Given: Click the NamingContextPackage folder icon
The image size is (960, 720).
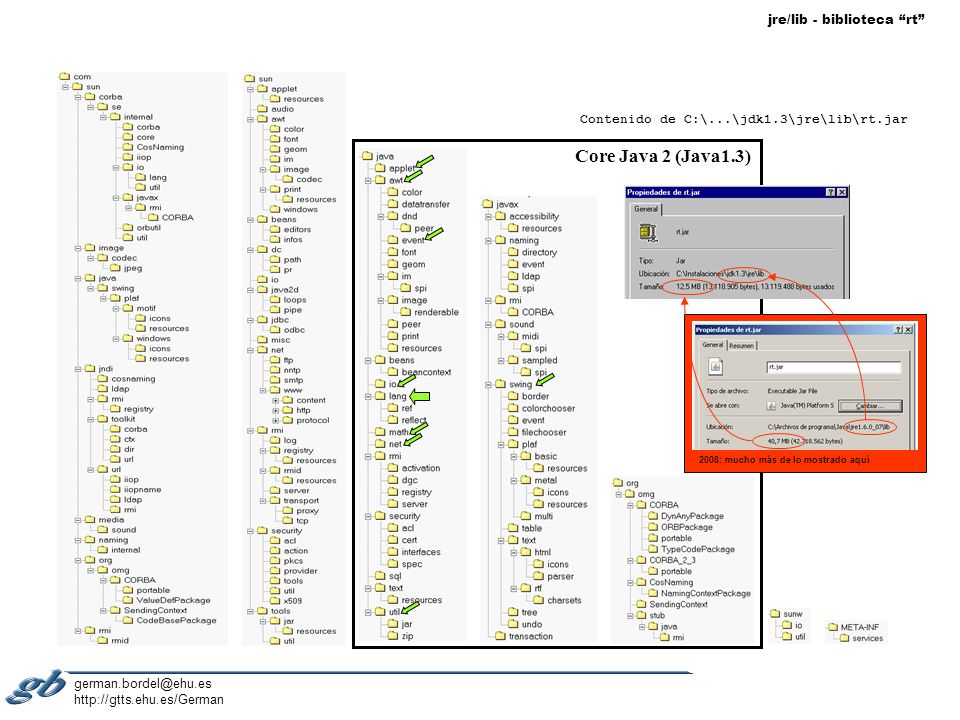Looking at the screenshot, I should point(653,593).
